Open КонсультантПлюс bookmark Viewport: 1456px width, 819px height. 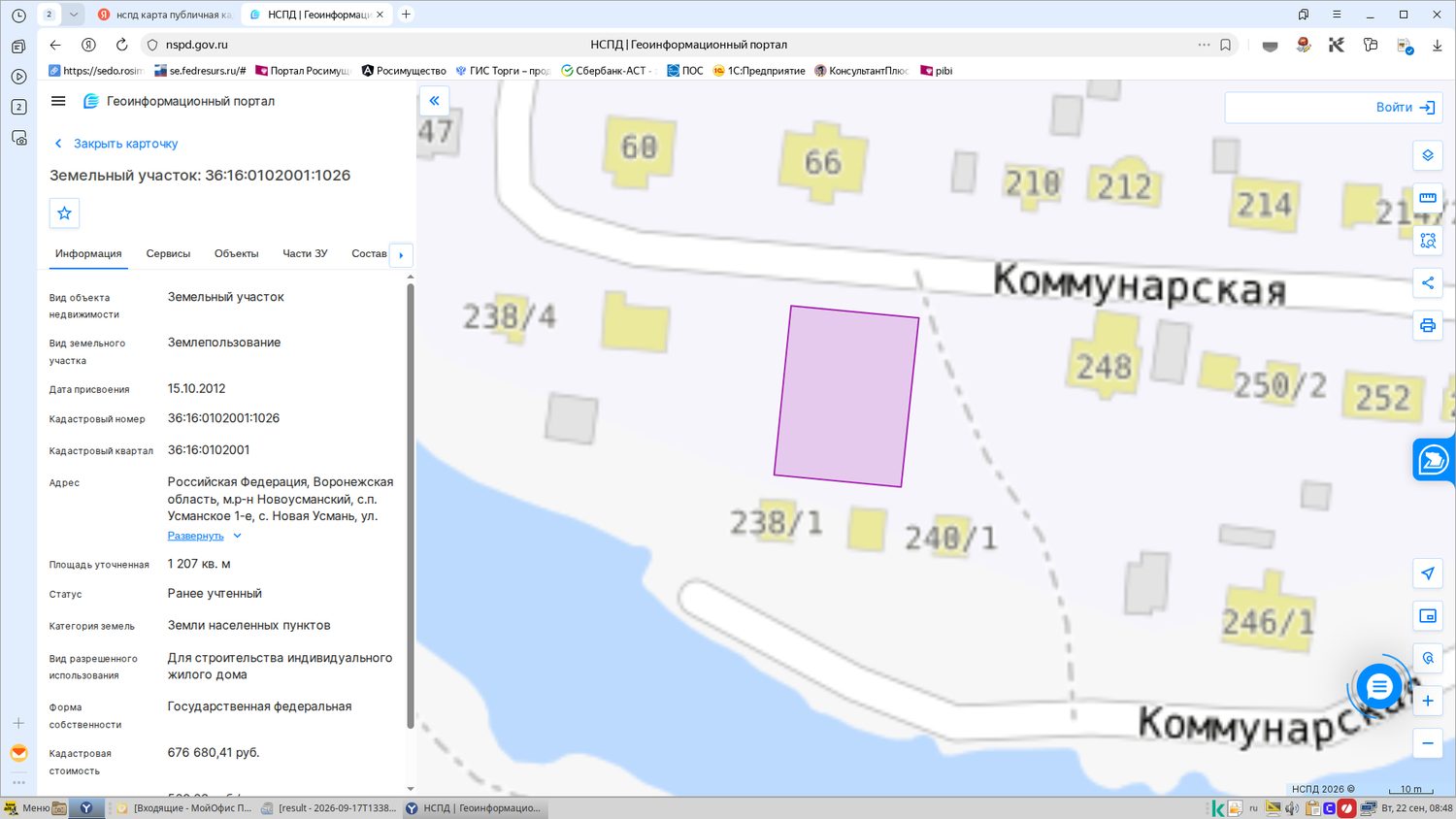click(x=861, y=71)
